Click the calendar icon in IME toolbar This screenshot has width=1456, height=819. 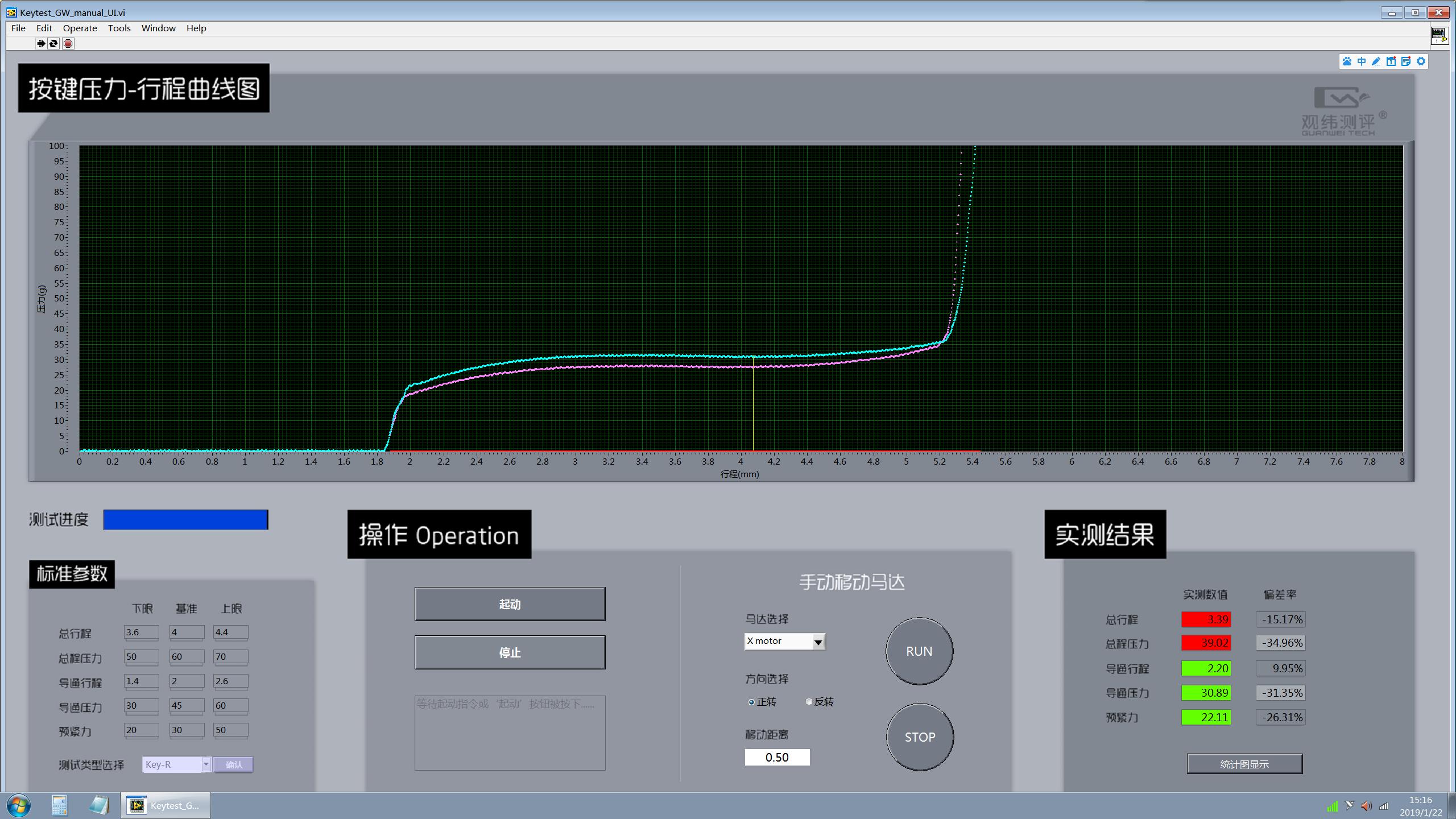pos(1391,61)
